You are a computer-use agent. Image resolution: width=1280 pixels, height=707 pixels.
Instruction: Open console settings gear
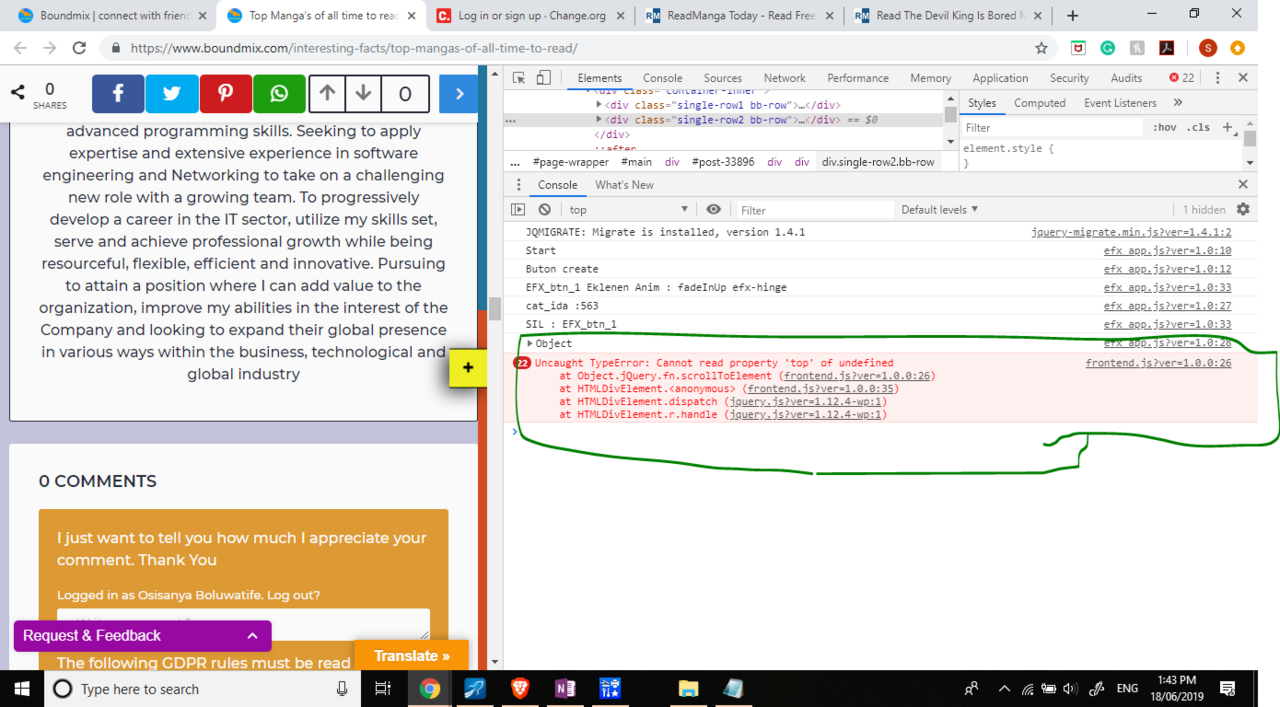click(1243, 210)
